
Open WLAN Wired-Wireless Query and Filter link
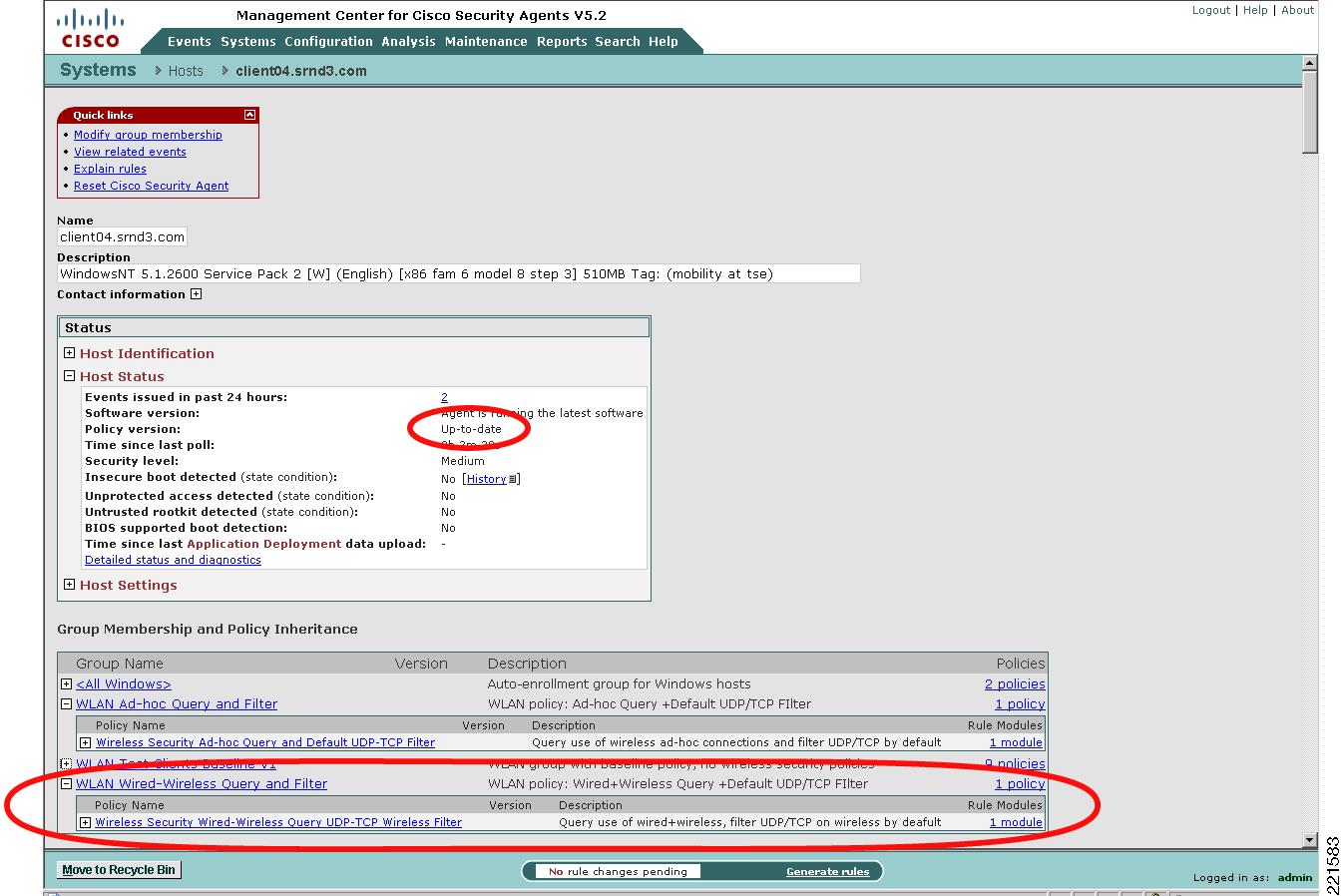point(202,784)
